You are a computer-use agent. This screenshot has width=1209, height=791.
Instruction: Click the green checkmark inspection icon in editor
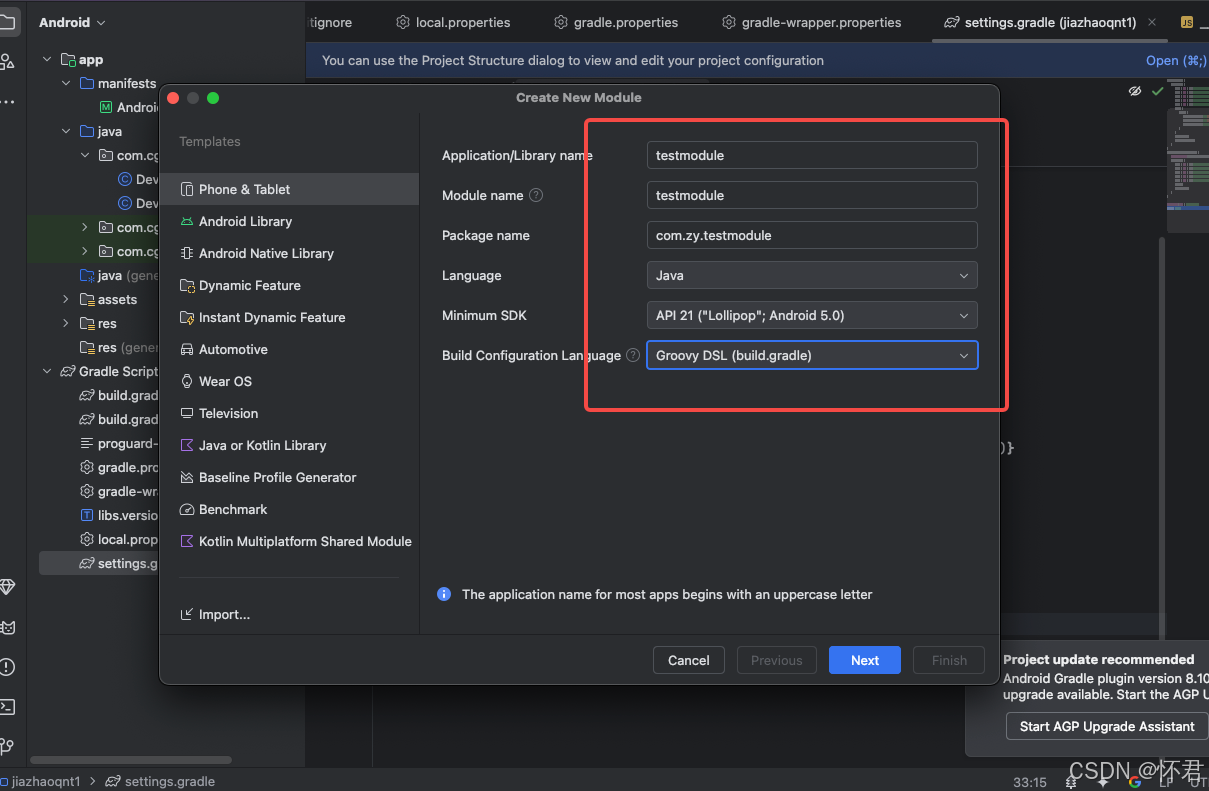[1157, 91]
